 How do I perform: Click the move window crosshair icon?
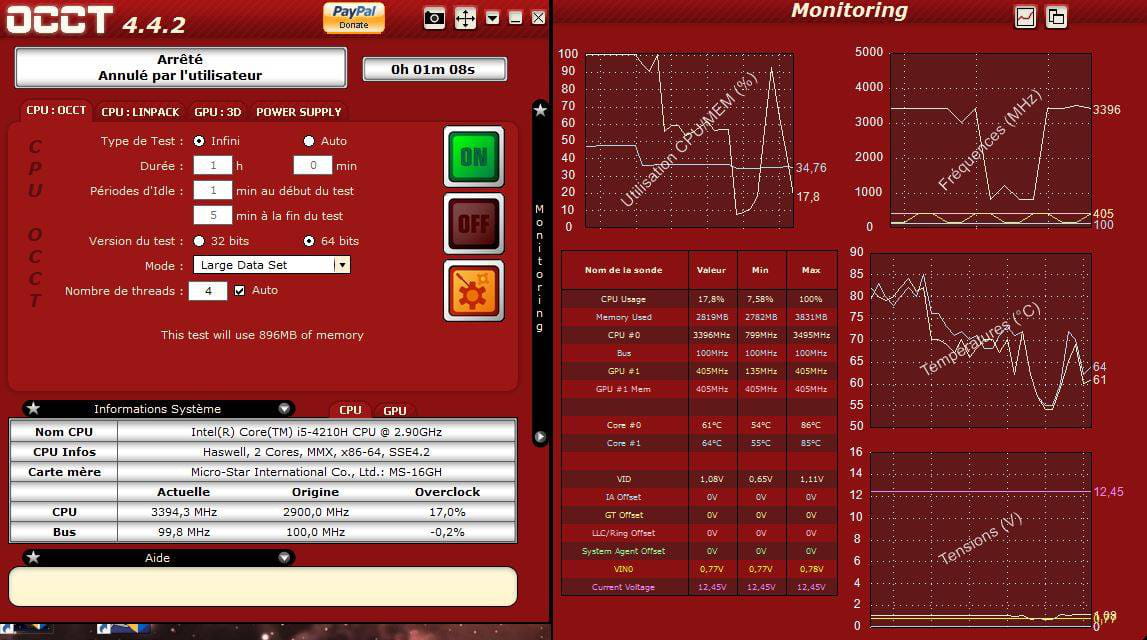tap(465, 18)
